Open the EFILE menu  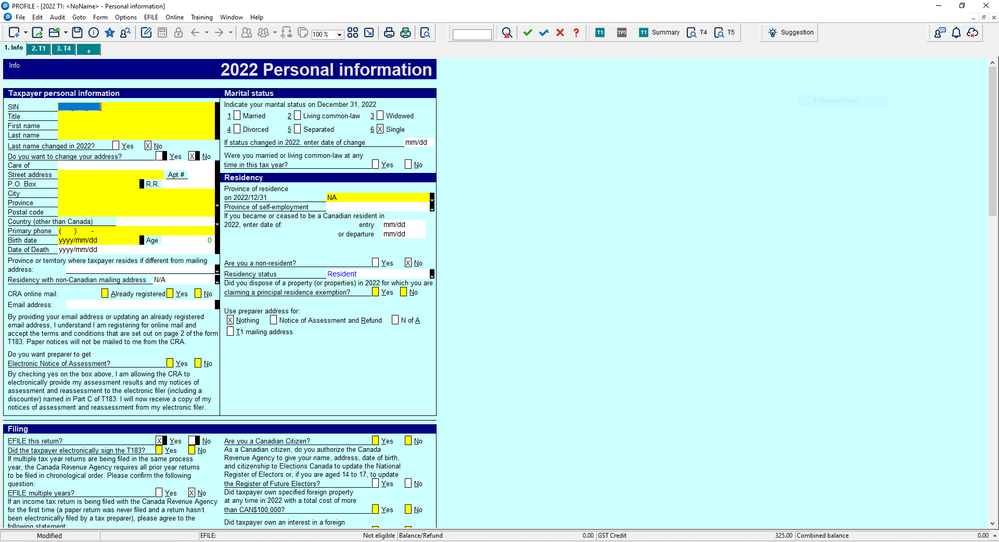(x=151, y=17)
